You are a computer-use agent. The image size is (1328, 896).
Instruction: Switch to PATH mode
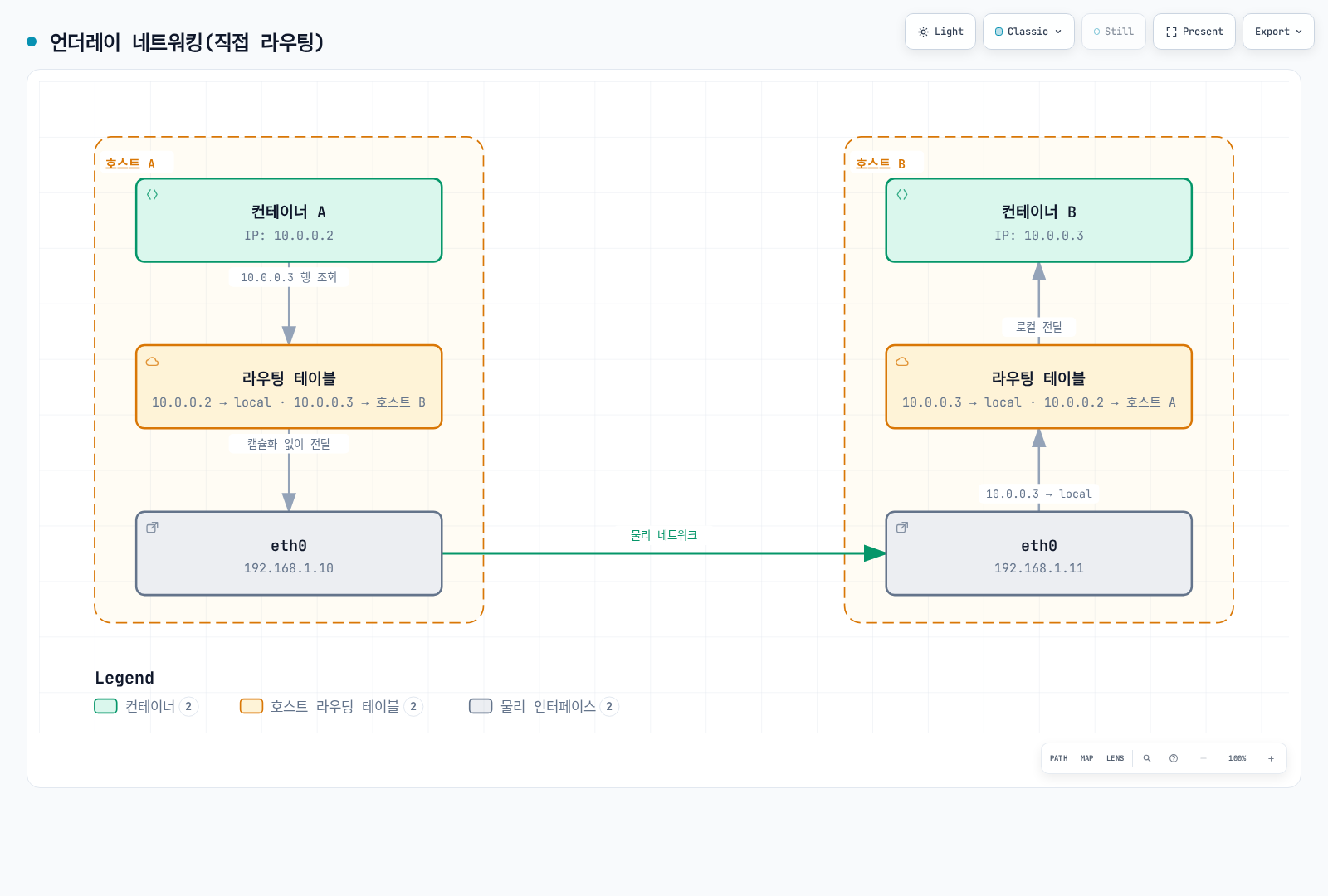pos(1059,758)
